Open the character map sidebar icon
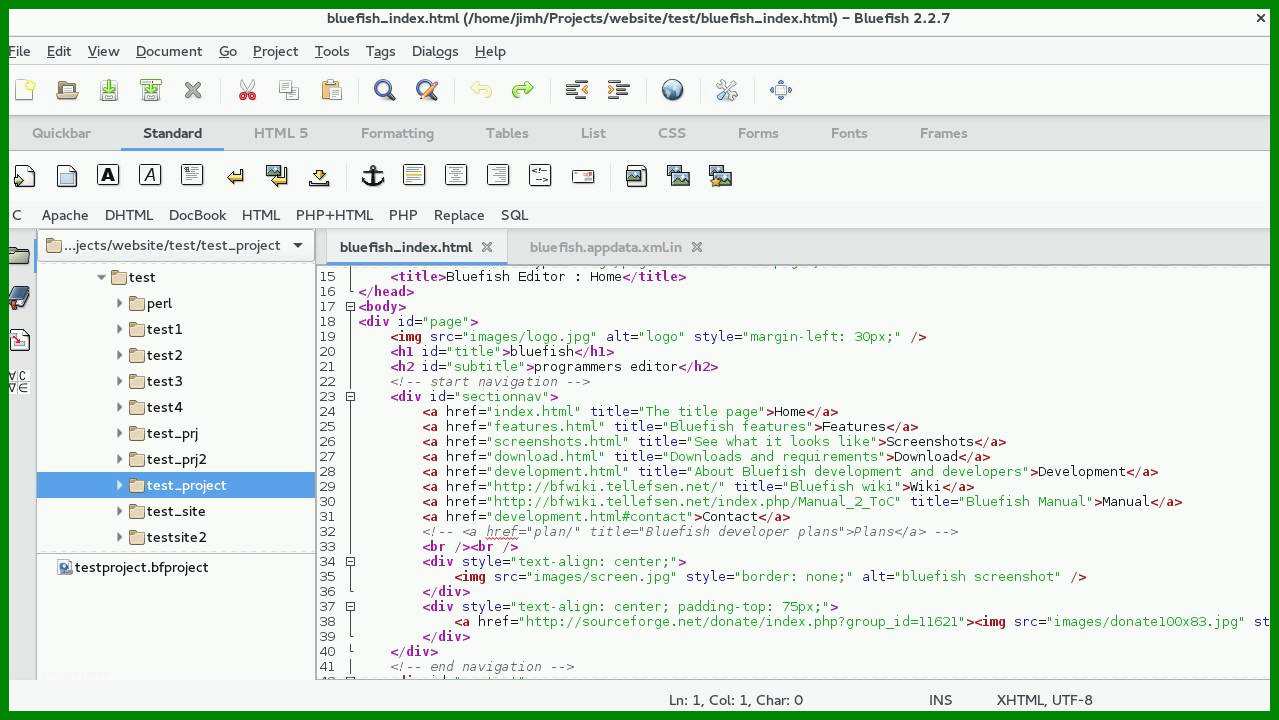Viewport: 1279px width, 720px height. 19,381
